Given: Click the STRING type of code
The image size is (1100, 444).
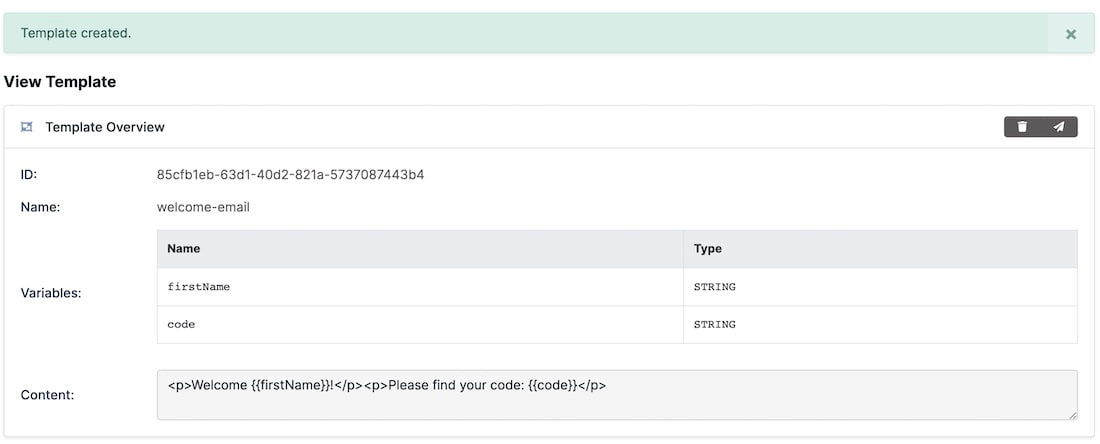Looking at the screenshot, I should pyautogui.click(x=715, y=325).
